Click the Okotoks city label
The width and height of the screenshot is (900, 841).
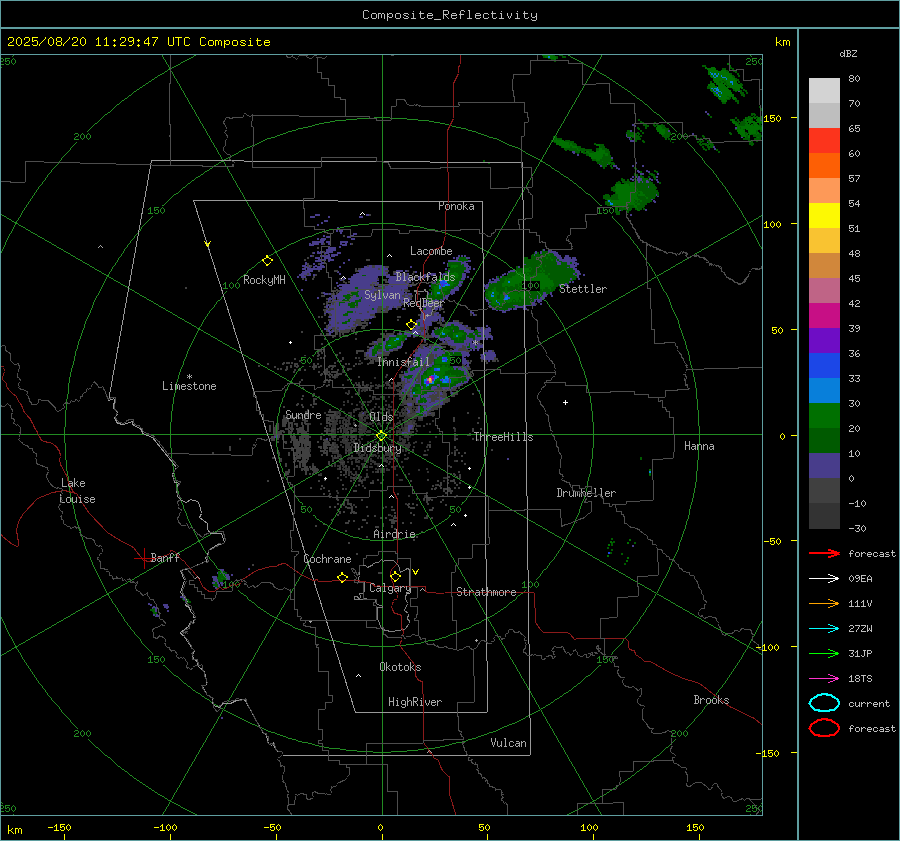click(x=400, y=667)
